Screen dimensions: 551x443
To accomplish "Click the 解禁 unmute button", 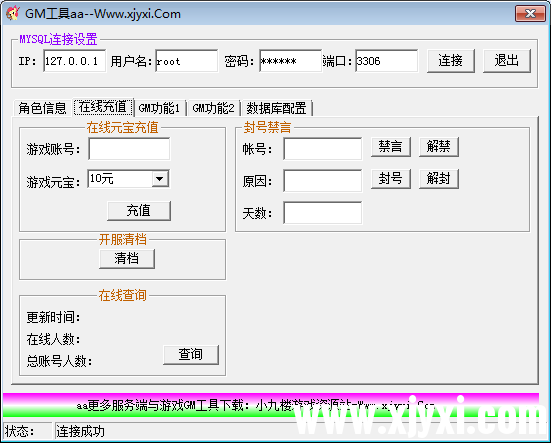I will point(439,146).
